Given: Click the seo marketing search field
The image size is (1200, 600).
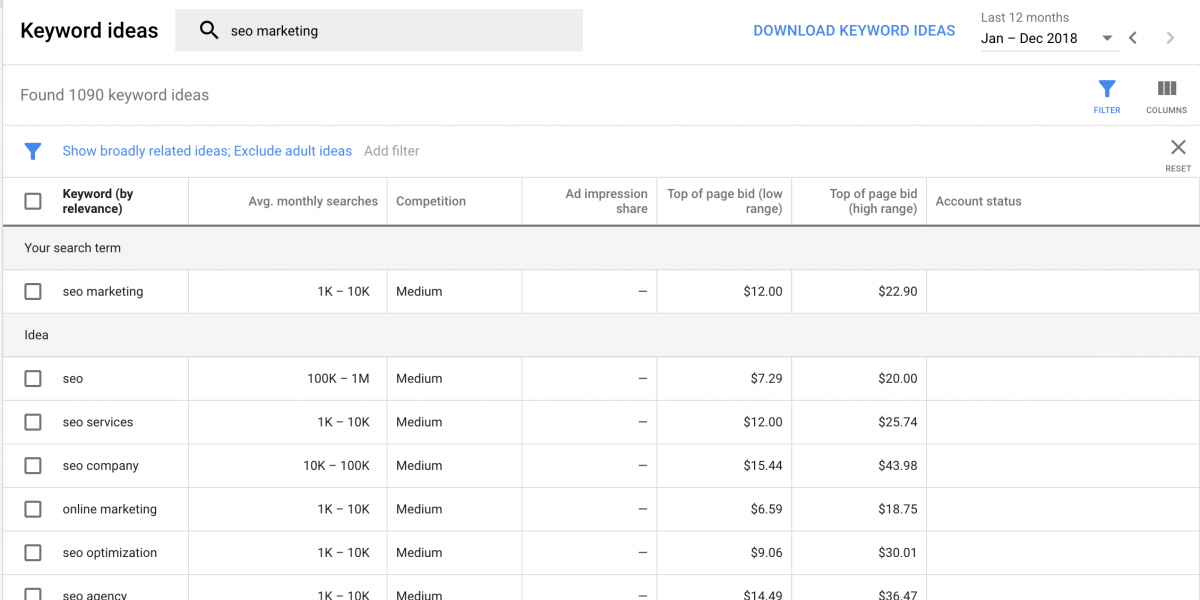Looking at the screenshot, I should tap(379, 31).
